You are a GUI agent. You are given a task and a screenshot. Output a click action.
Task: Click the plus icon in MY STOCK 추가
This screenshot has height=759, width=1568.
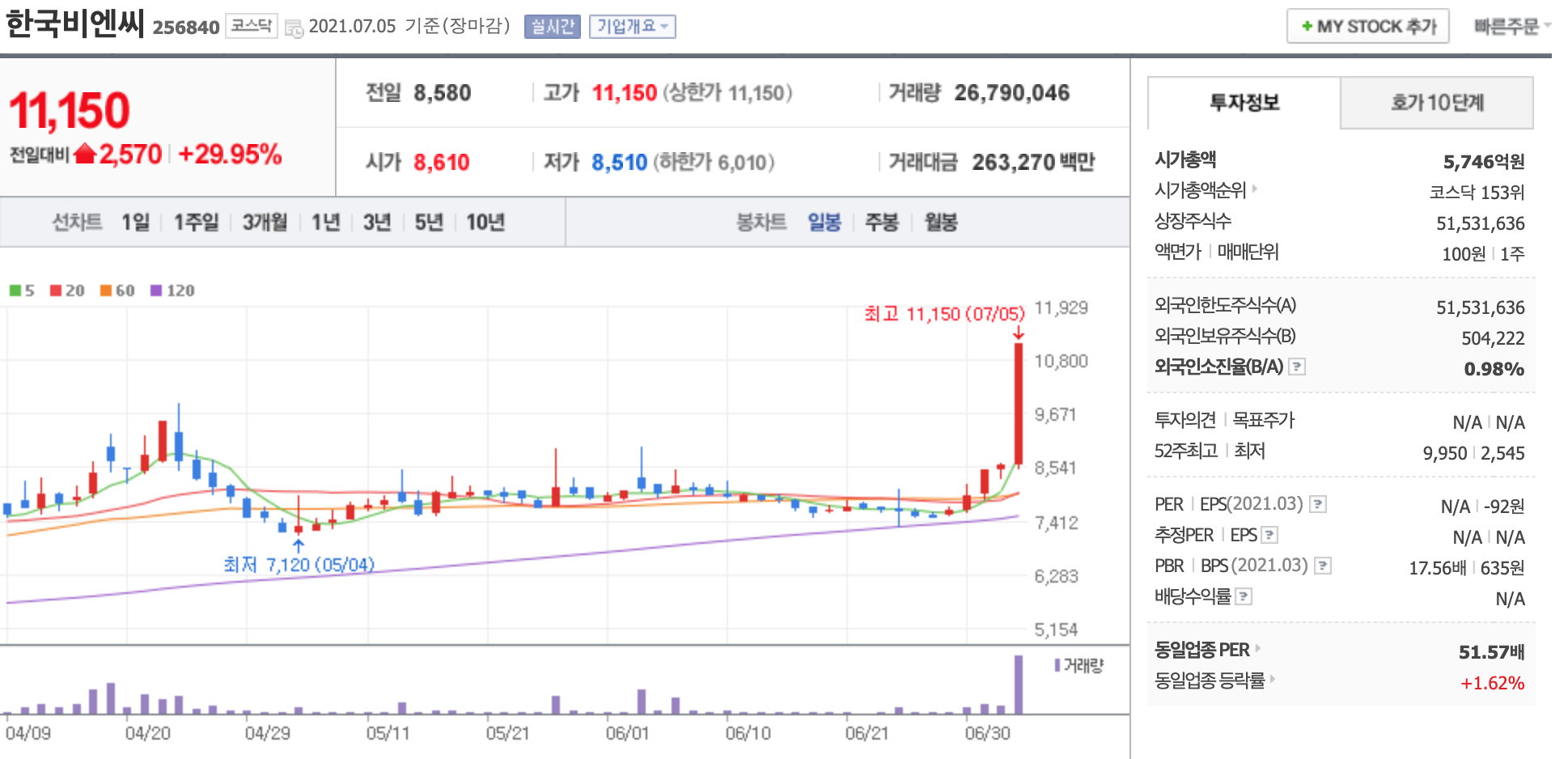(x=1307, y=27)
